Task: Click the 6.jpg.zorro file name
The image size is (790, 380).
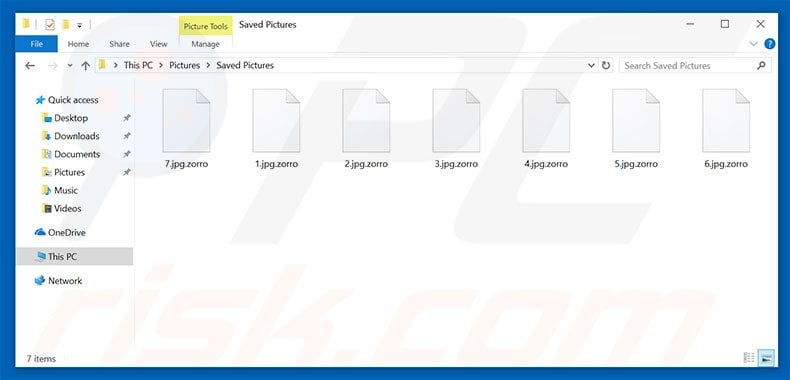Action: pos(726,164)
